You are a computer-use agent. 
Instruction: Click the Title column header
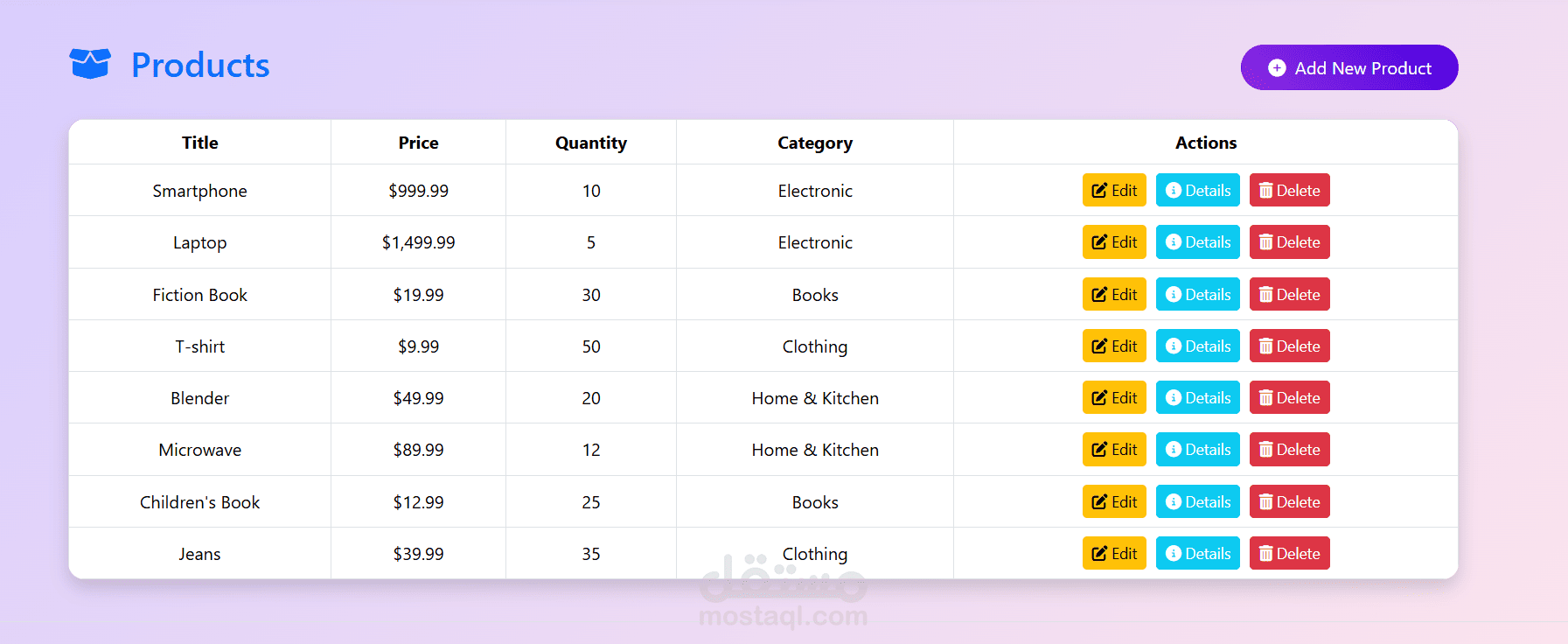[200, 143]
